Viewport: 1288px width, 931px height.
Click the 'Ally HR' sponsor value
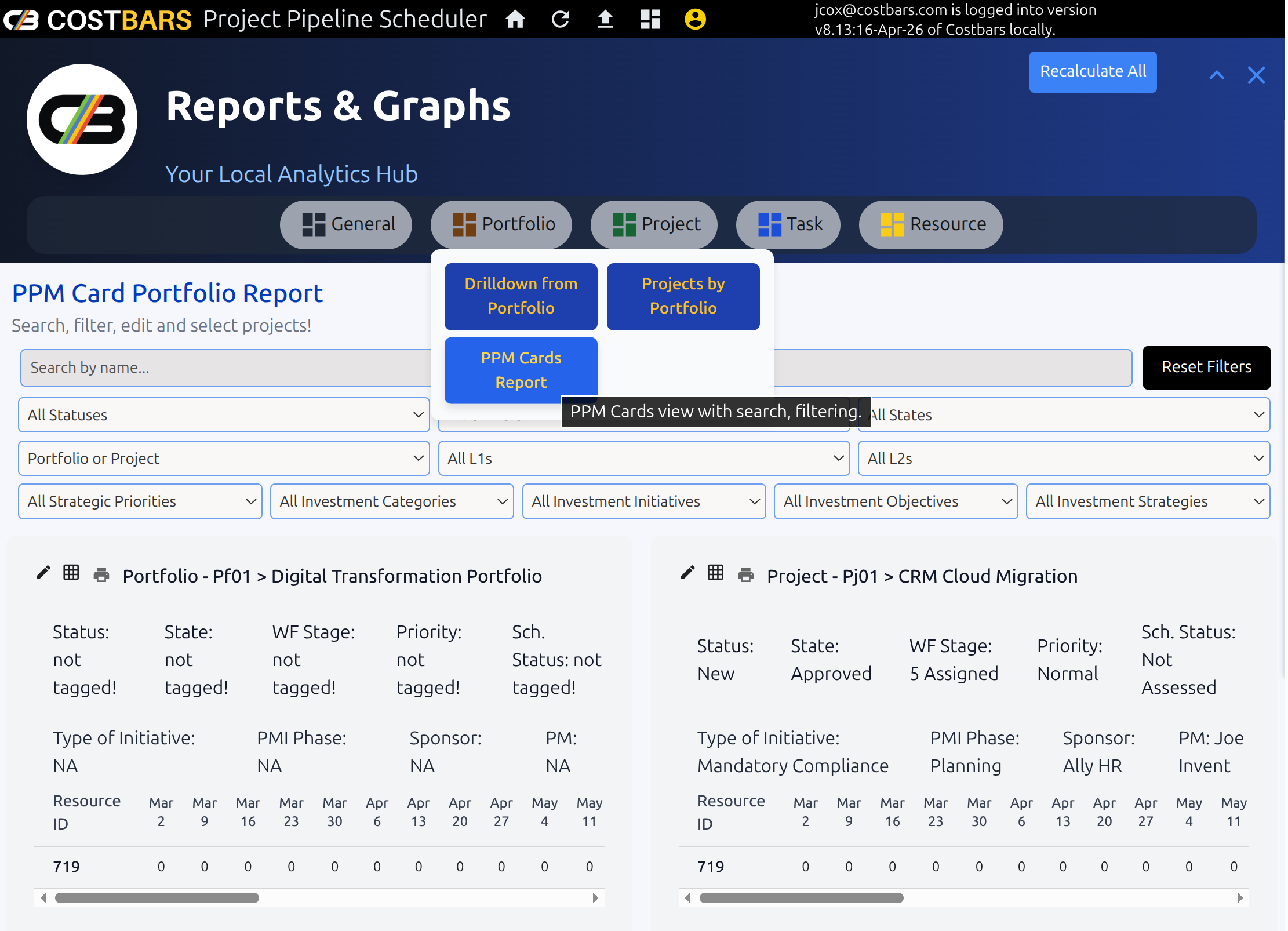point(1092,766)
